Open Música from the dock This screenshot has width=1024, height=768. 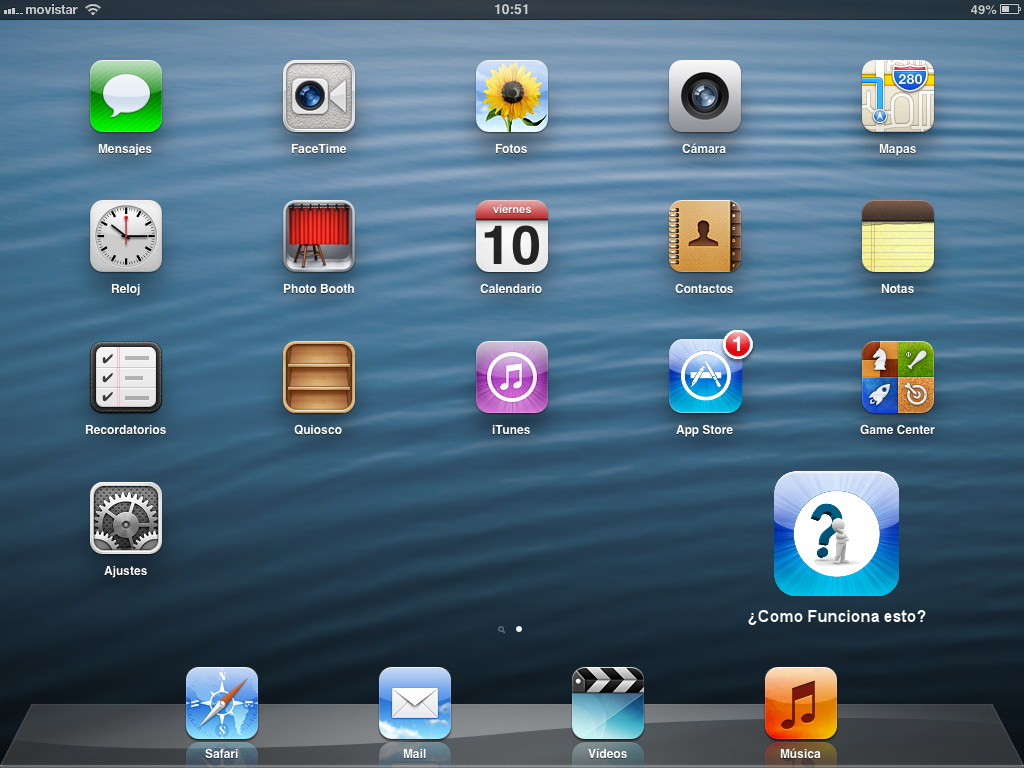pyautogui.click(x=801, y=703)
